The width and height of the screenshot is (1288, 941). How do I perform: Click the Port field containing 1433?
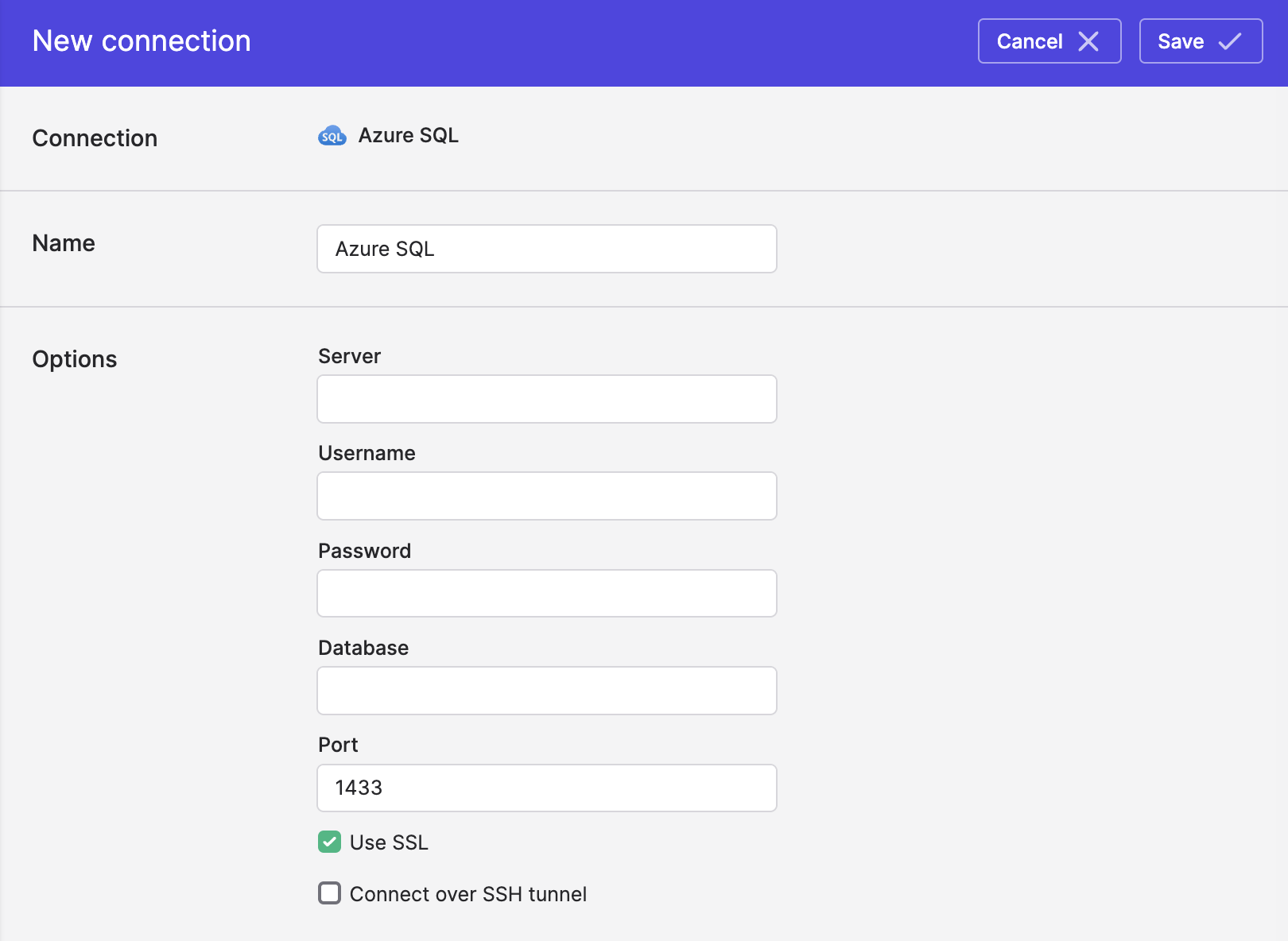547,788
